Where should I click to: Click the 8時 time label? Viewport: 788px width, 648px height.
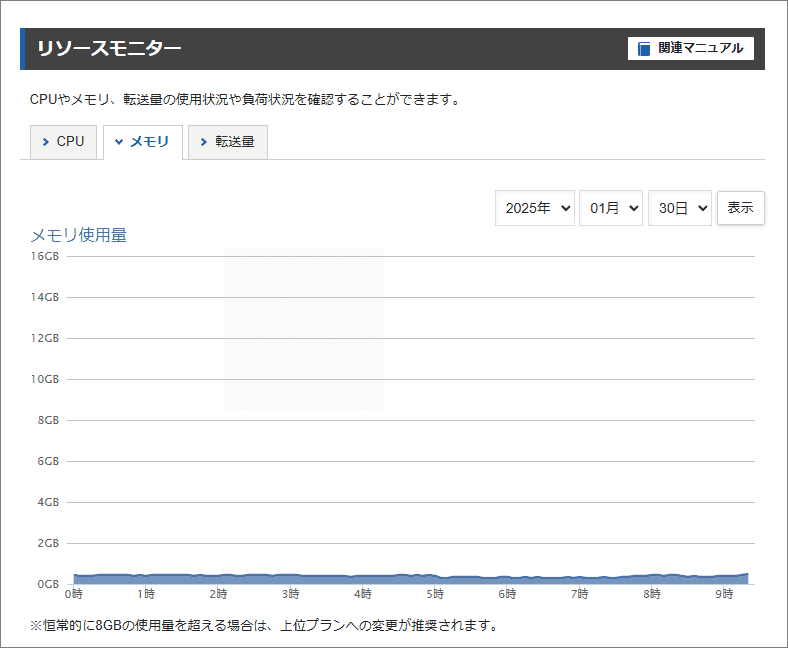point(652,594)
